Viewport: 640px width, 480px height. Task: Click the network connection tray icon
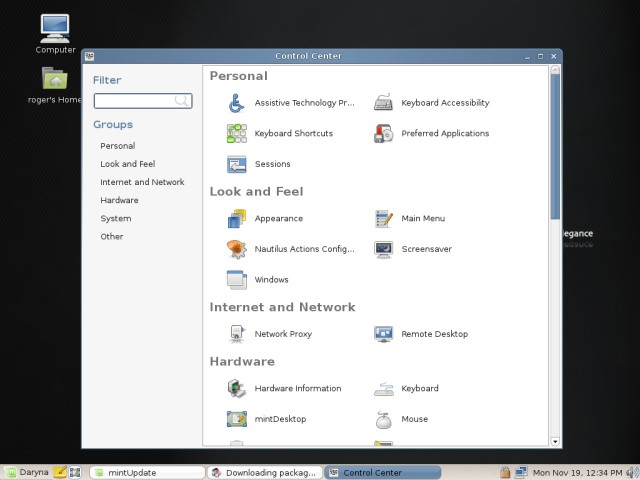pyautogui.click(x=521, y=472)
